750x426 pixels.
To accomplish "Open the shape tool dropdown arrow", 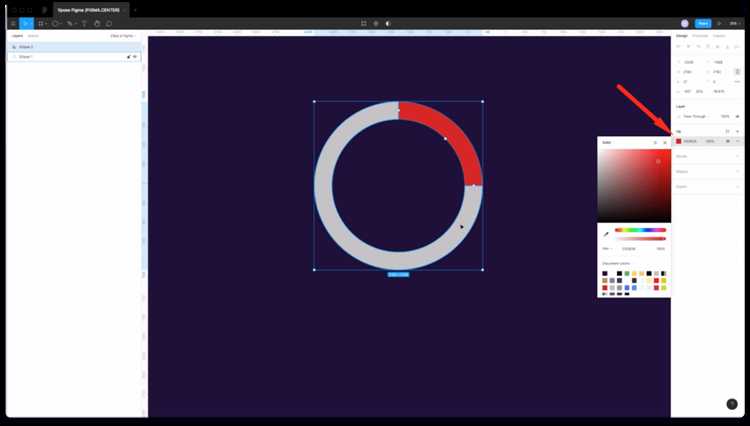I will pyautogui.click(x=60, y=24).
